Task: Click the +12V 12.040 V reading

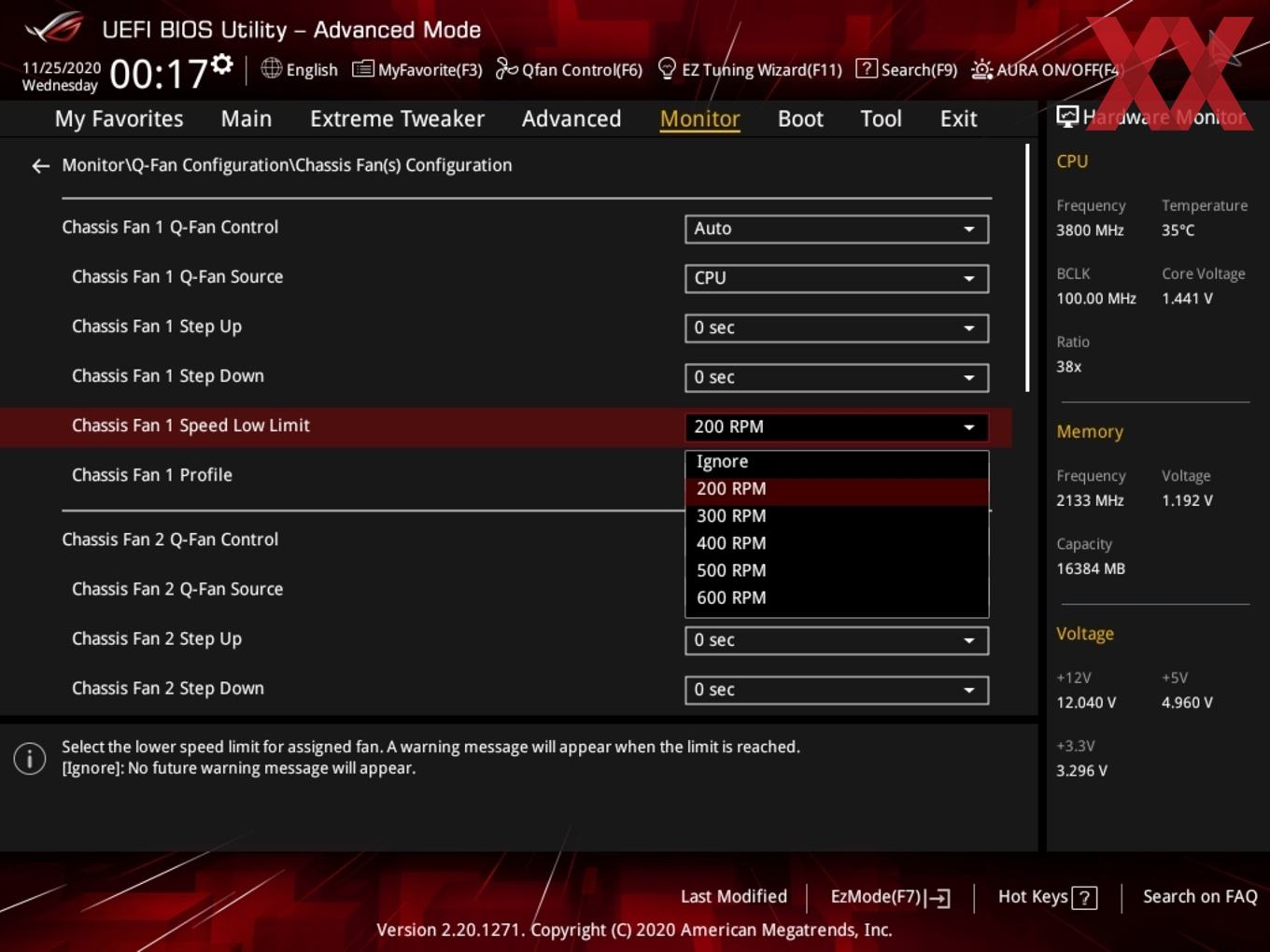Action: tap(1086, 703)
